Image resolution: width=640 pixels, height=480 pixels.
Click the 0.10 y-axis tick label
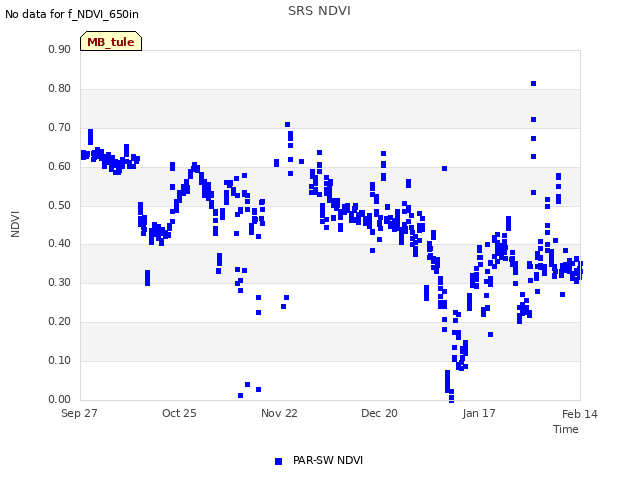(60, 360)
